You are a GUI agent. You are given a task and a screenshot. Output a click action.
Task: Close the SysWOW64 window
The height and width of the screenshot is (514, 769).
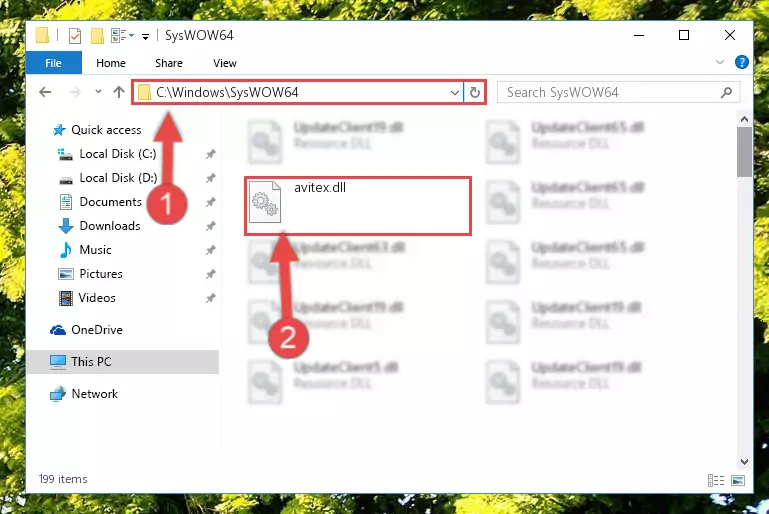coord(730,35)
